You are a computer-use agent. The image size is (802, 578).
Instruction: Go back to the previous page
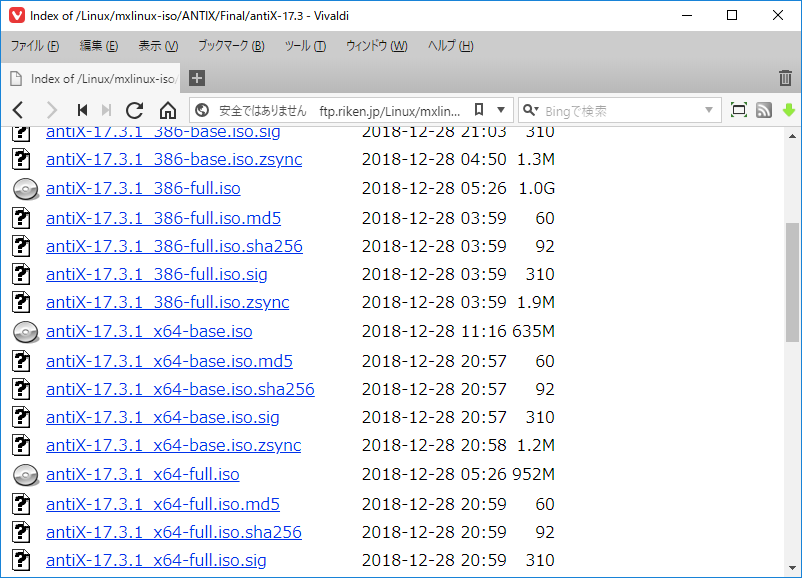[18, 110]
